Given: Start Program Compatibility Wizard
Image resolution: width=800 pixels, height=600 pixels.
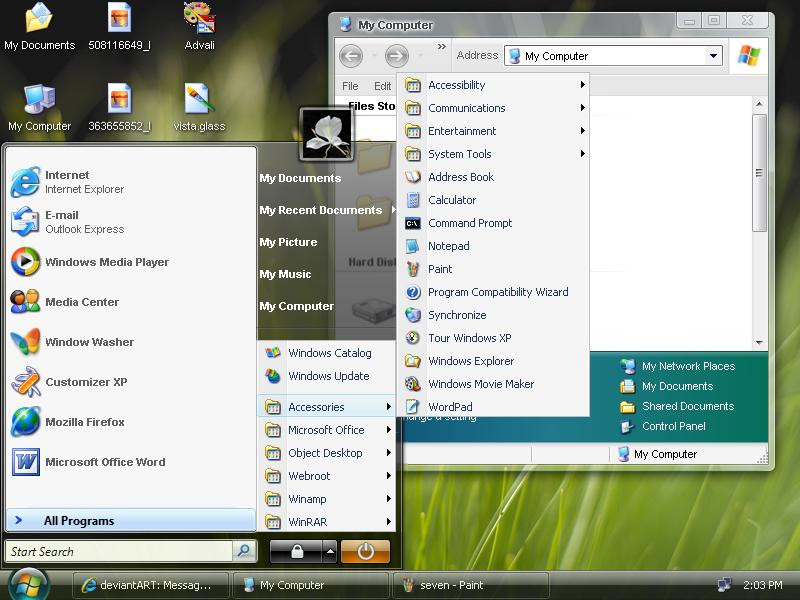Looking at the screenshot, I should click(493, 292).
